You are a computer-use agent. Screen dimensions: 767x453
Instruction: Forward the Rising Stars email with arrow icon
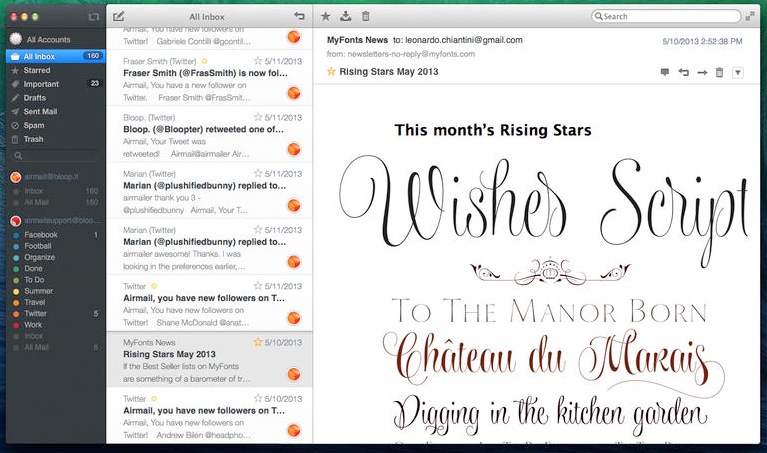click(702, 72)
